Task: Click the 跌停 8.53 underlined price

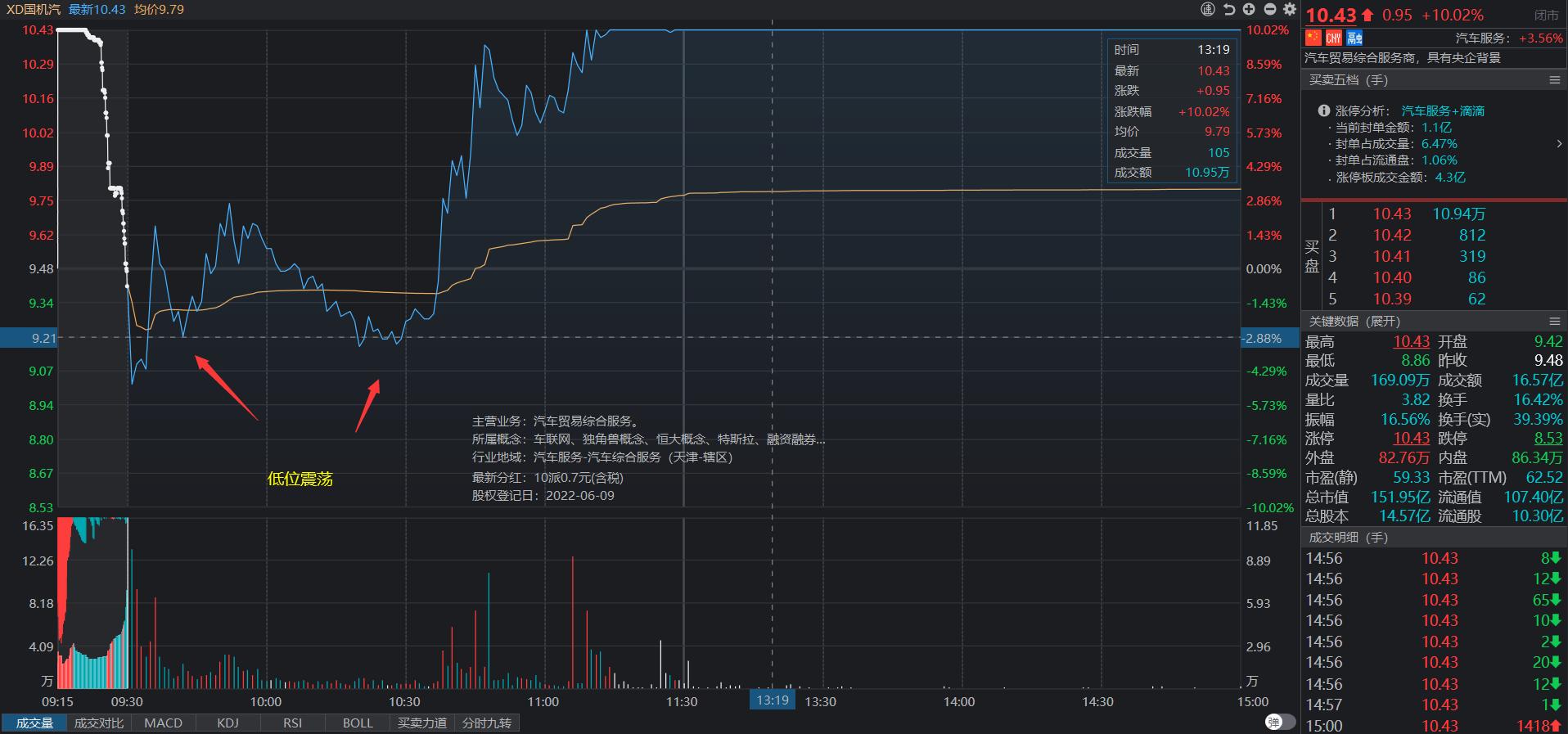Action: point(1548,439)
